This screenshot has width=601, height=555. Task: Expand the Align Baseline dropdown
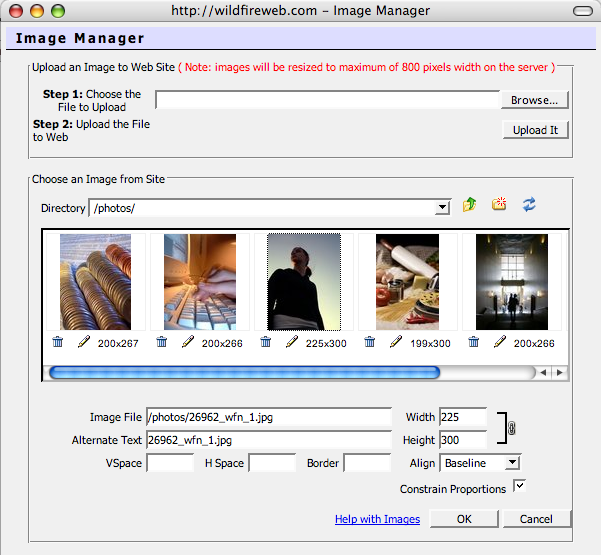coord(512,463)
